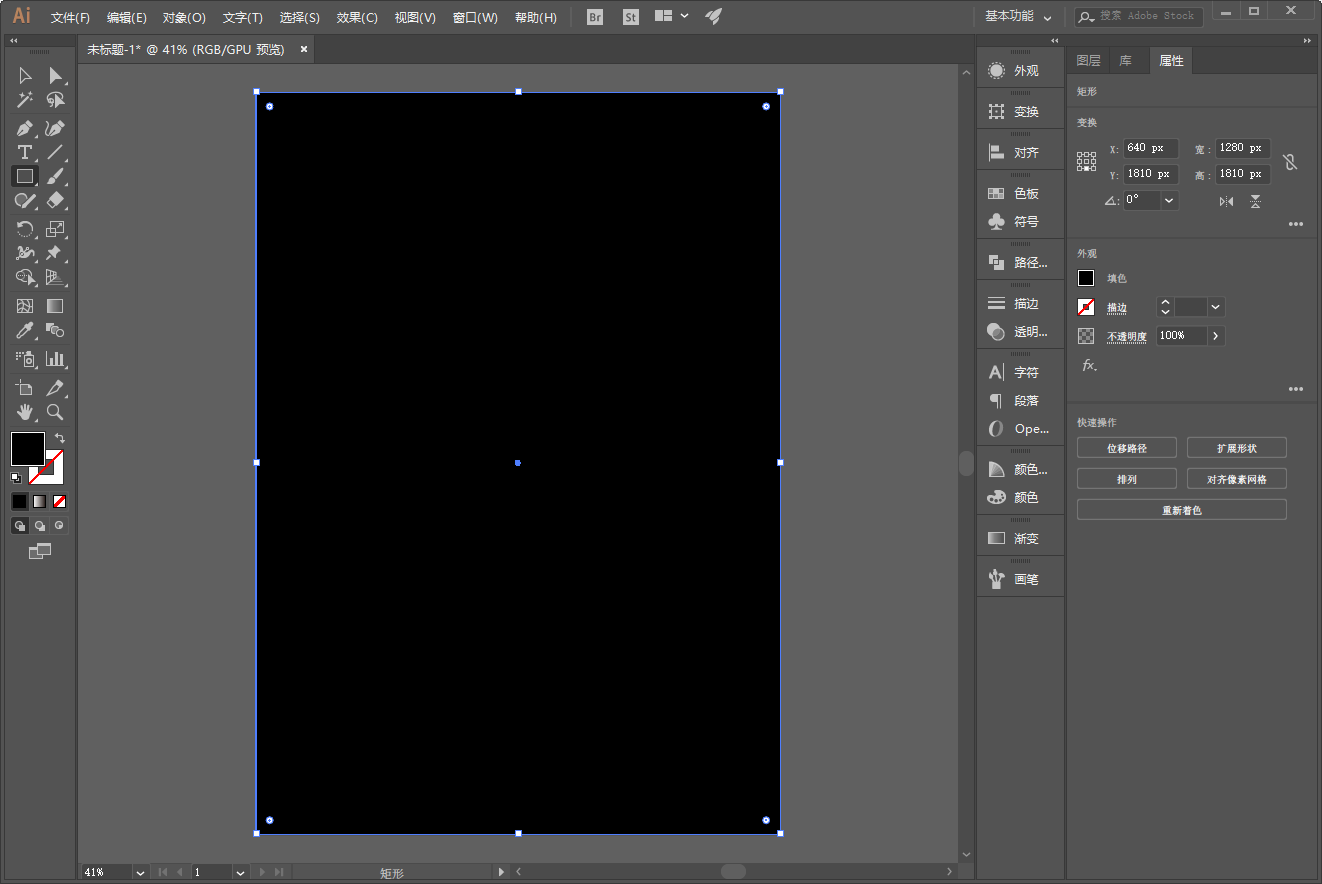
Task: Select the Rectangle tool
Action: point(25,176)
